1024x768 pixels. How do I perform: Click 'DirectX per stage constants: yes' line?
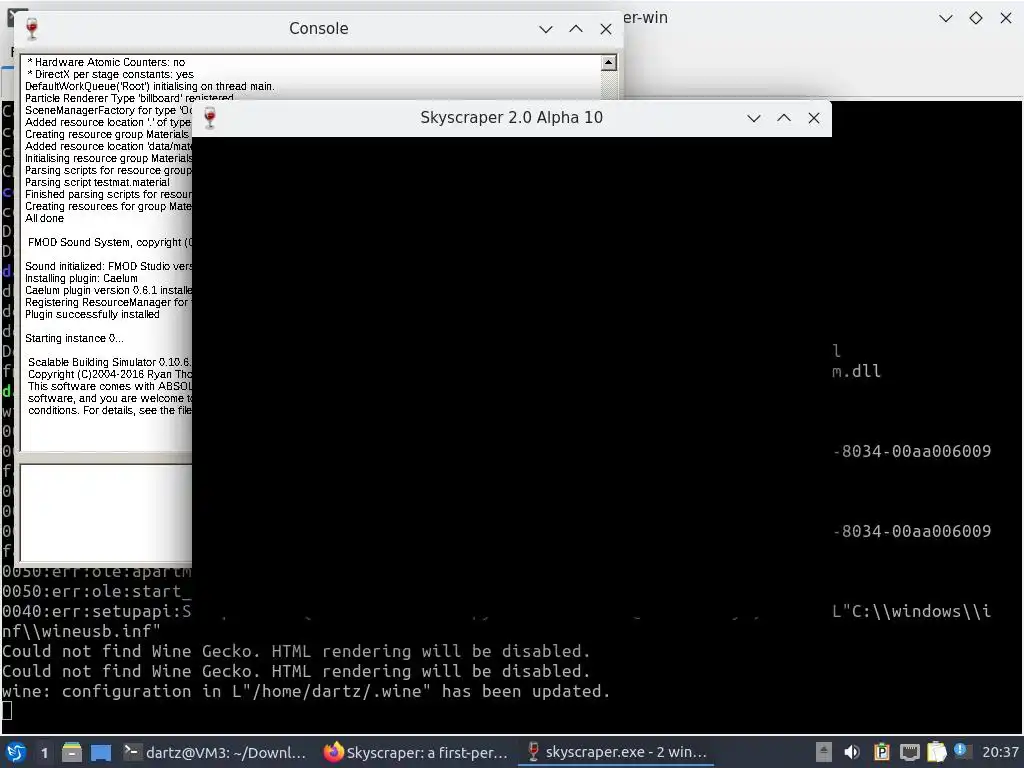pos(110,74)
